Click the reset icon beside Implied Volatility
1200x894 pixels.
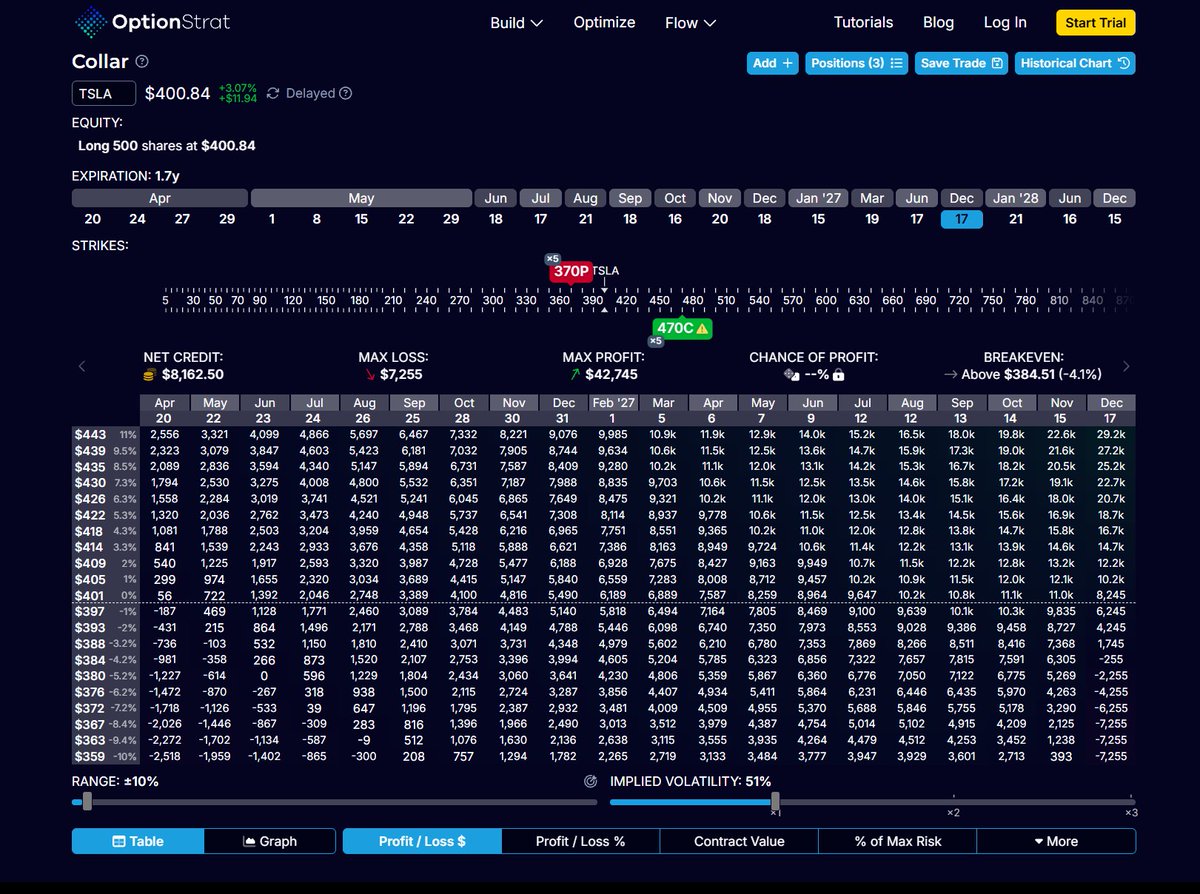click(x=590, y=781)
